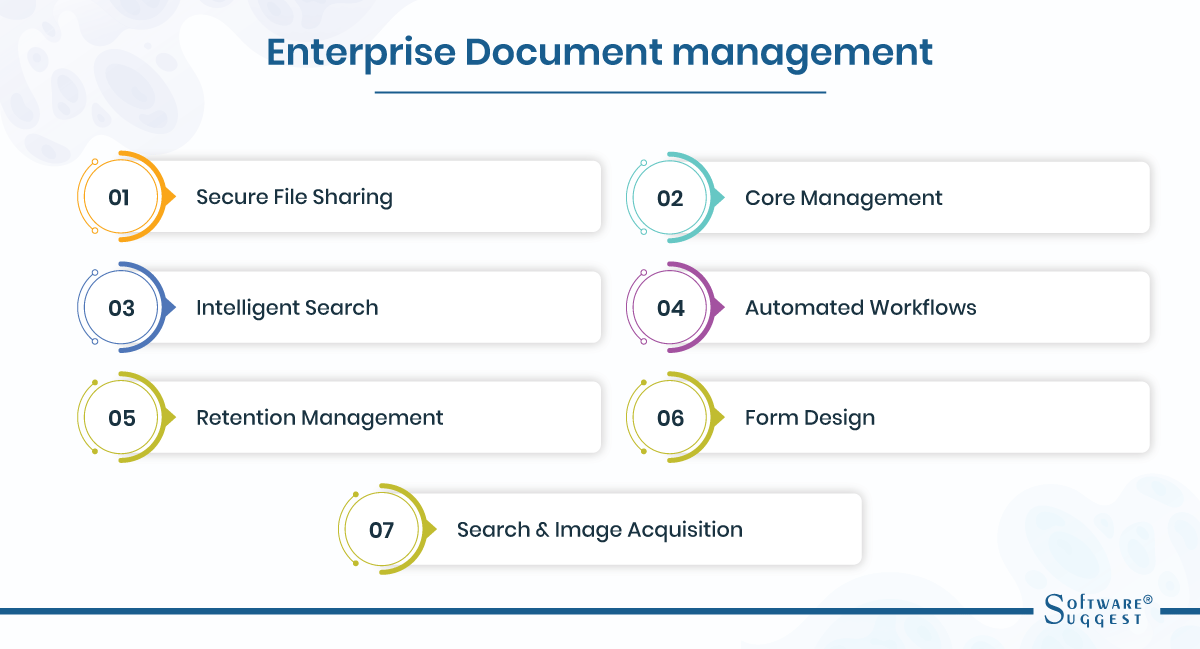The width and height of the screenshot is (1200, 649).
Task: Click the blue 03 circle icon
Action: (x=120, y=307)
